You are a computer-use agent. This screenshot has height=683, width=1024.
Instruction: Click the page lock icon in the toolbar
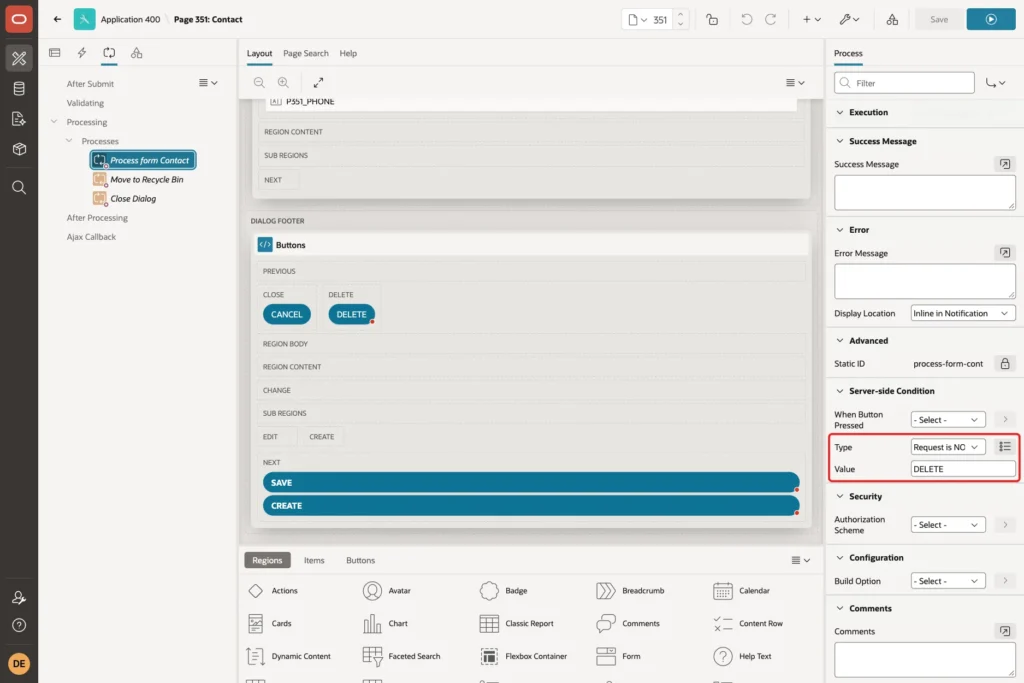click(712, 20)
